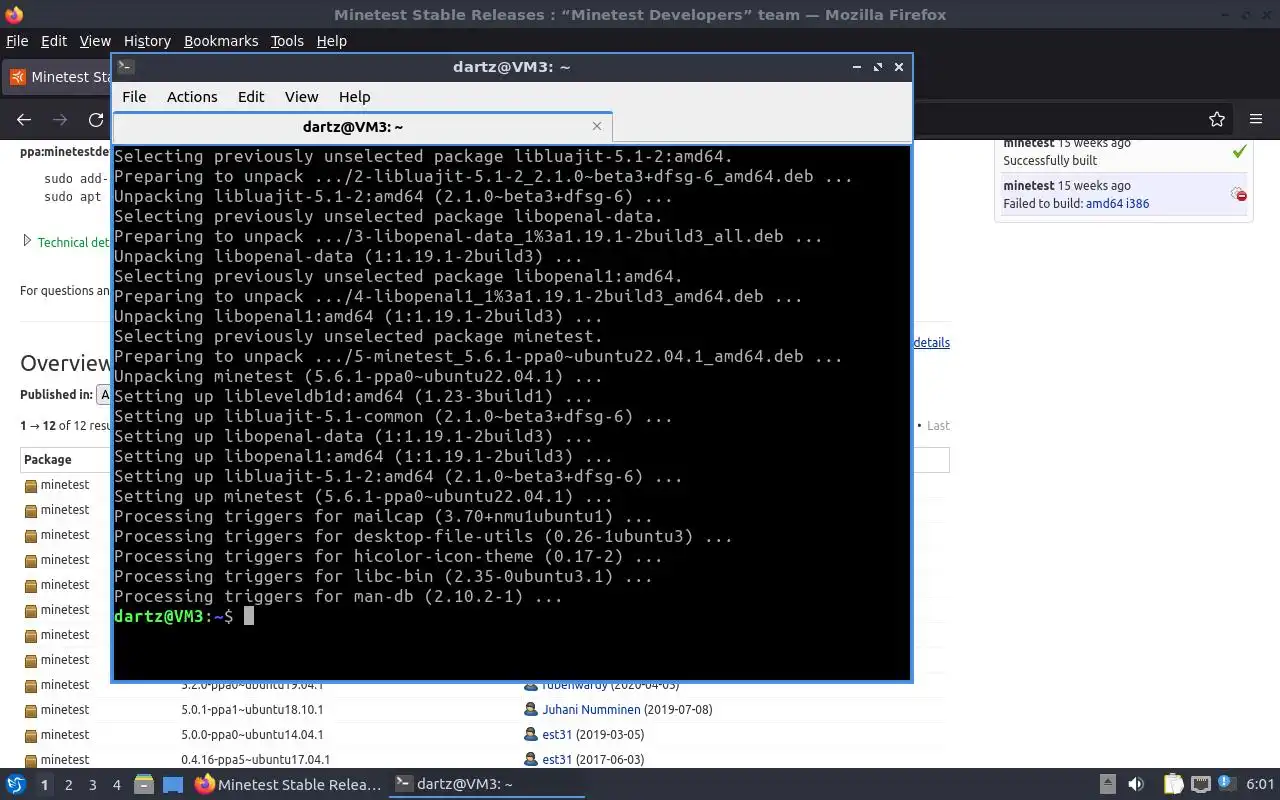Click Firefox logo in browser title bar
Image resolution: width=1280 pixels, height=800 pixels.
13,15
